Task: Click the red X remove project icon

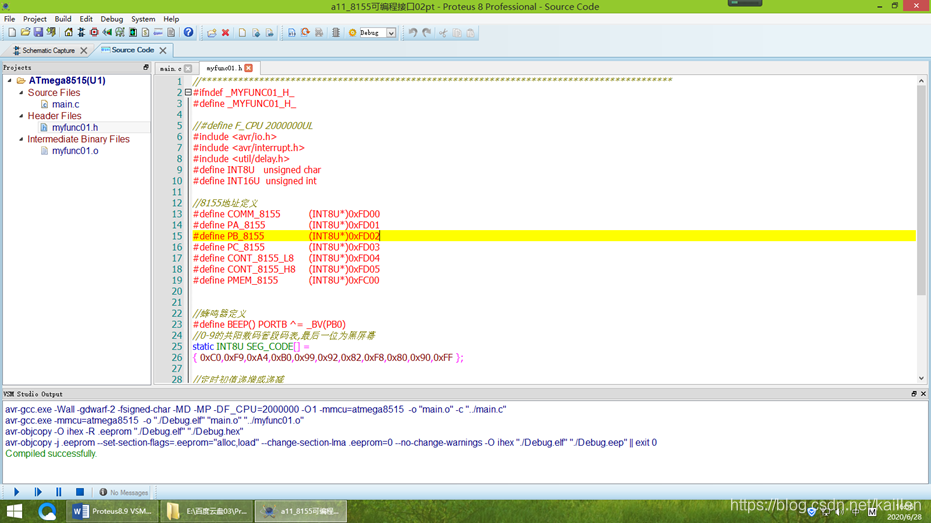Action: pyautogui.click(x=226, y=33)
